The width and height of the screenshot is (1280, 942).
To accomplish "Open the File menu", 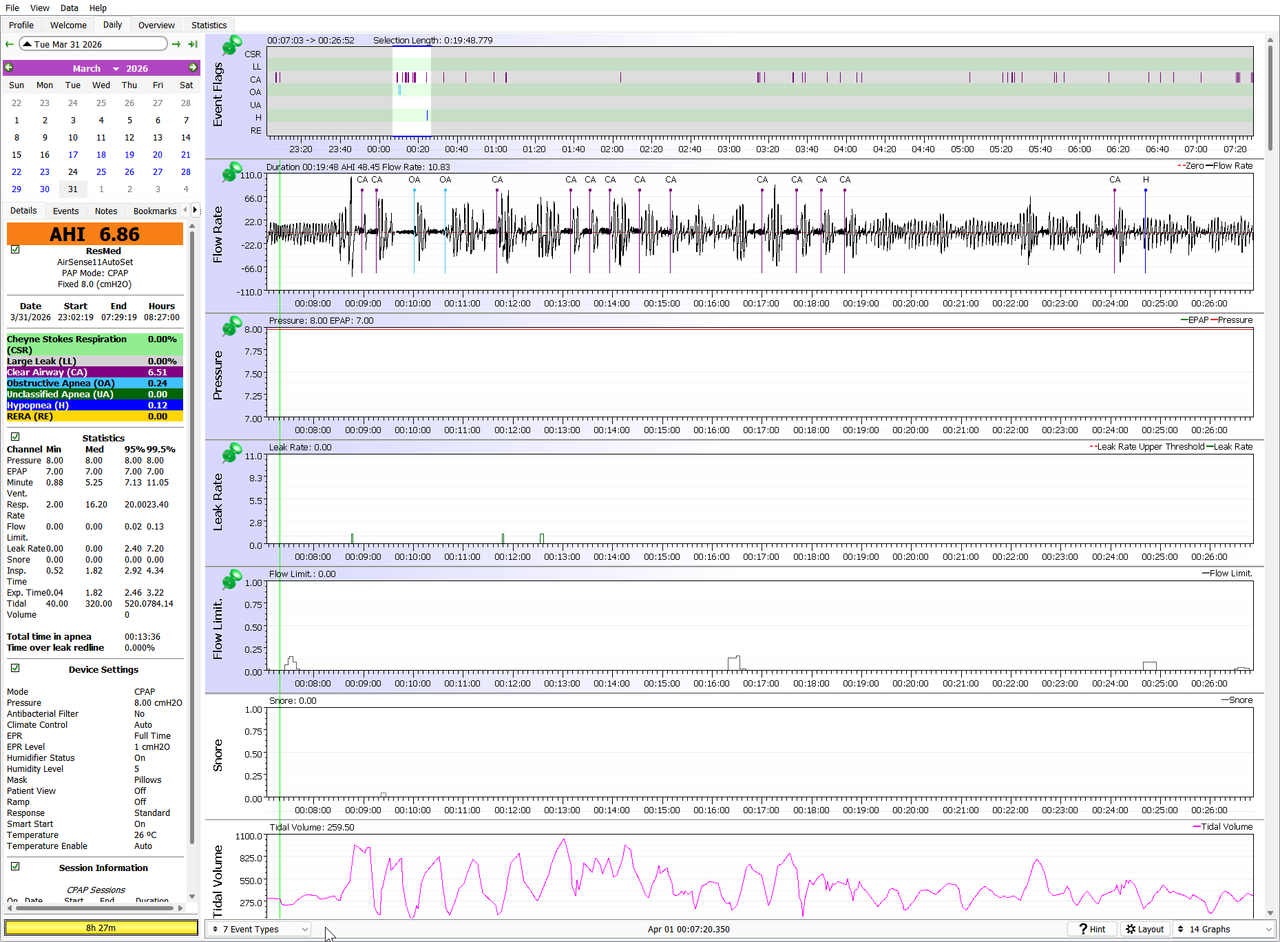I will point(12,7).
